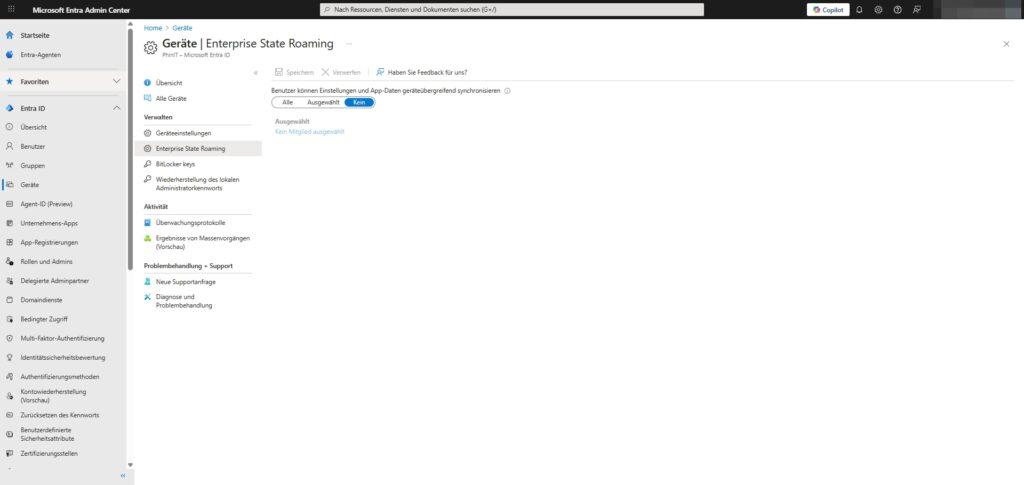
Task: Click the help question mark icon
Action: [897, 9]
